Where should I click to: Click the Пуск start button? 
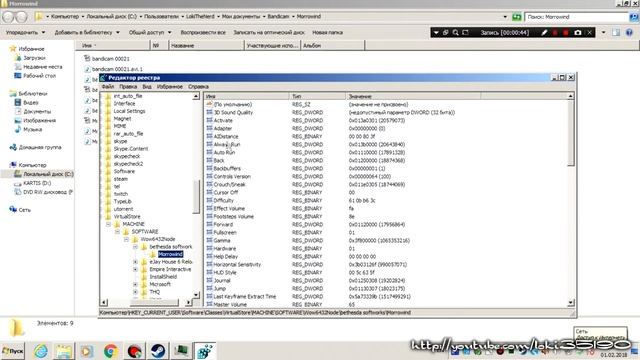13,351
